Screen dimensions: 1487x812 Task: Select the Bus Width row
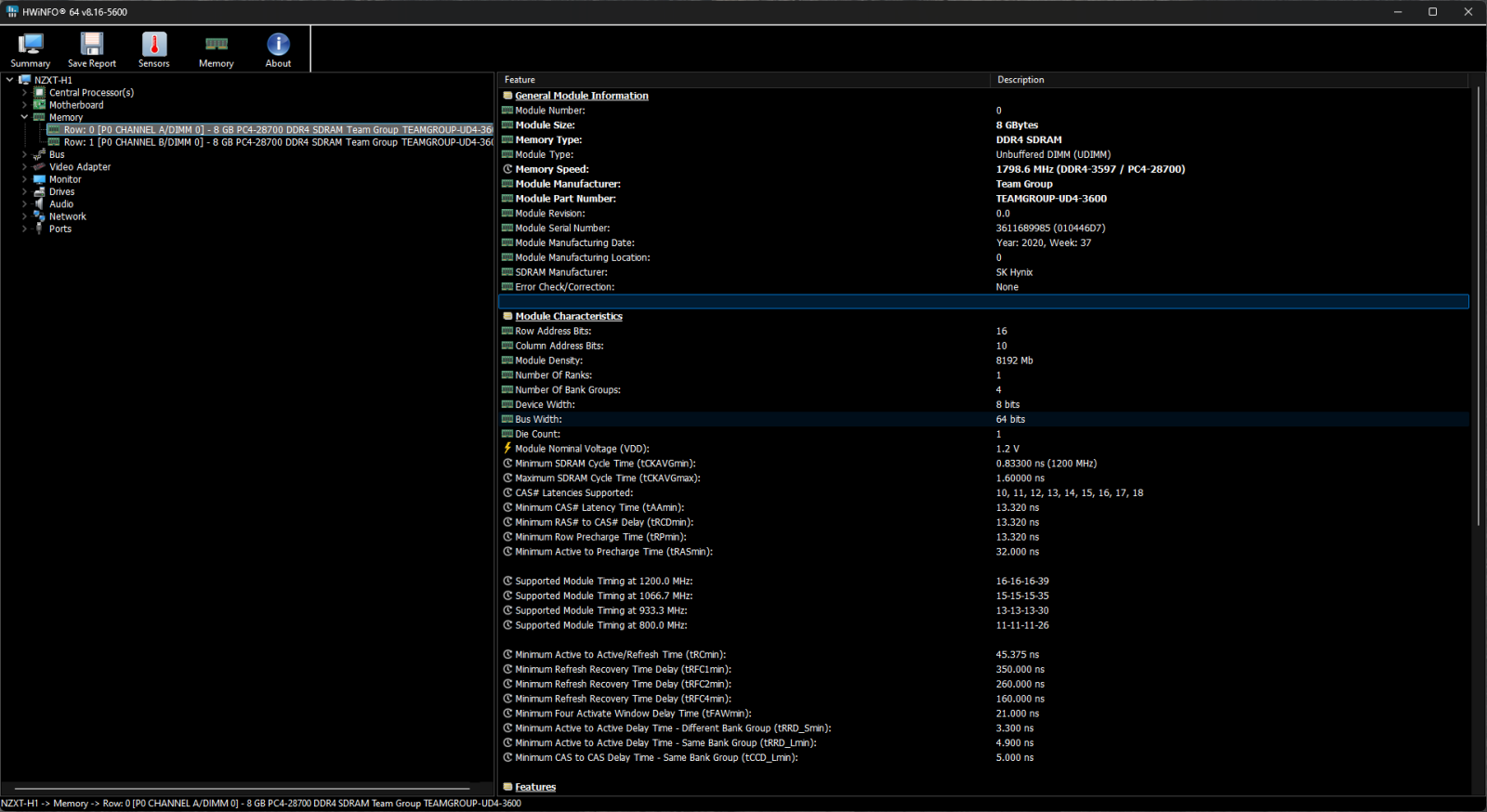(983, 419)
